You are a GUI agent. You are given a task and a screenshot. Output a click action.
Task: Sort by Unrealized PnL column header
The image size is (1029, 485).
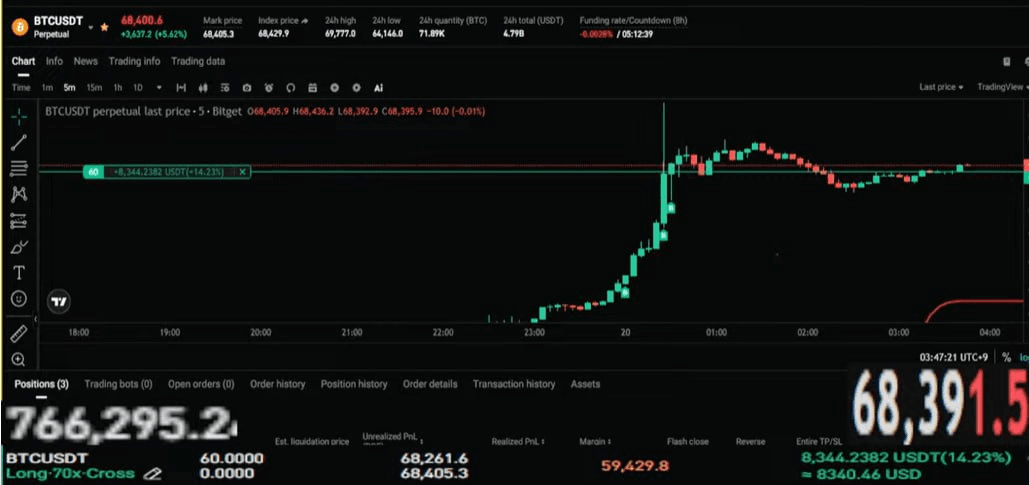click(392, 439)
